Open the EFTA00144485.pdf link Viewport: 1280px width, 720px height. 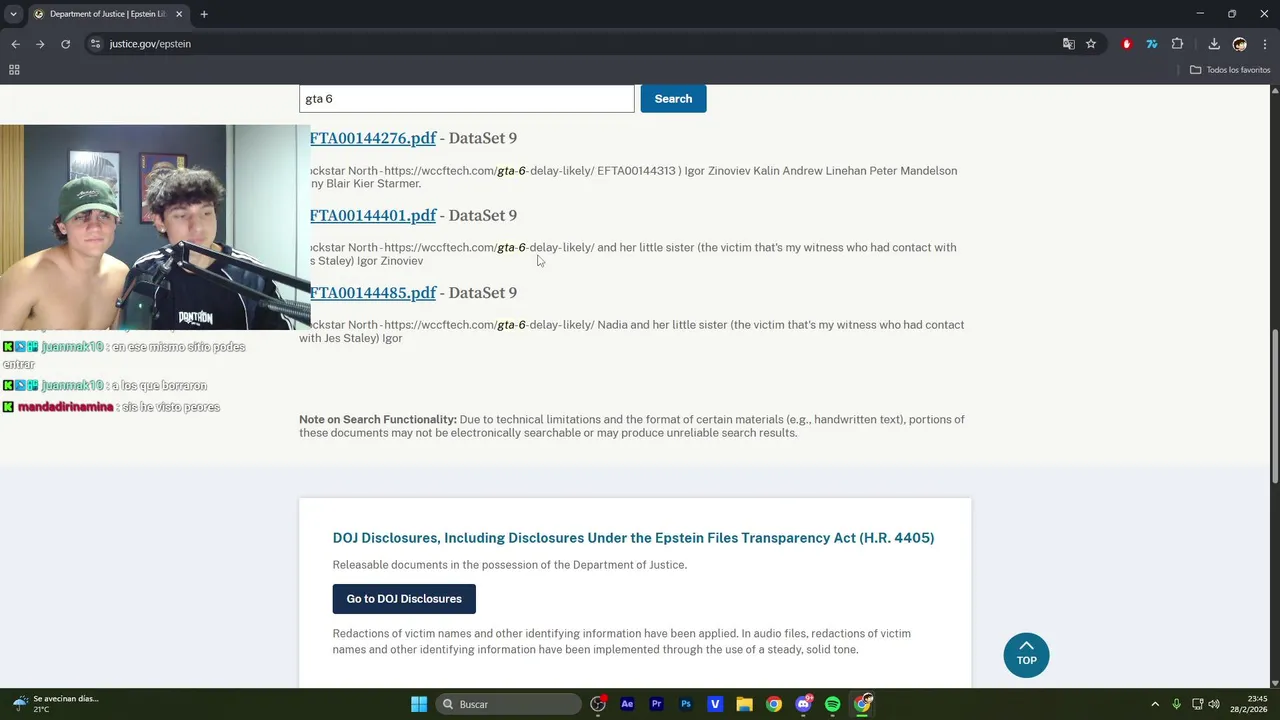pos(373,292)
